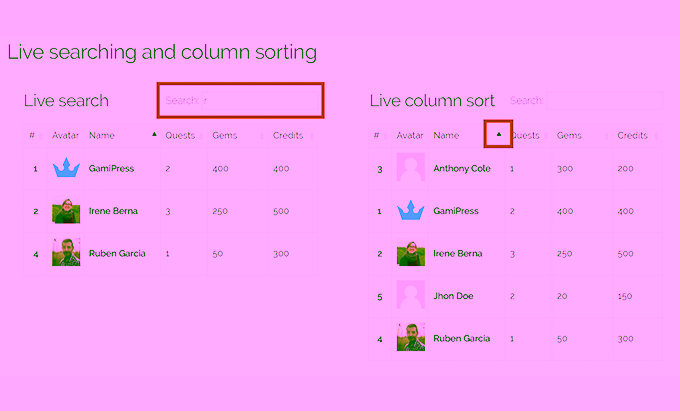Sort by Credits column in Live search table
This screenshot has height=411, width=680.
(288, 135)
